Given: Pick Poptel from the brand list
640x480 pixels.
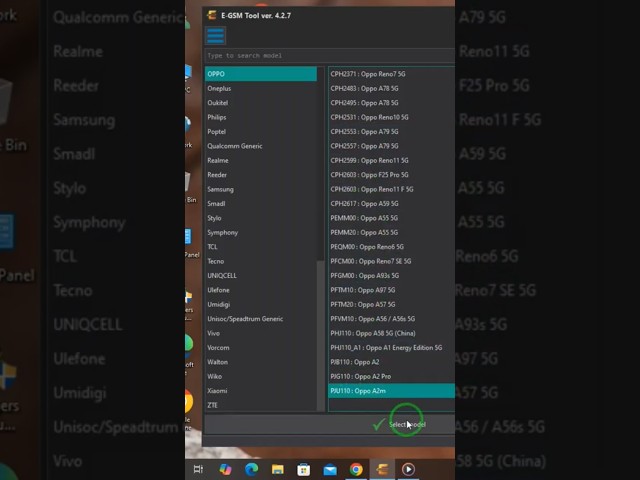Looking at the screenshot, I should point(261,131).
